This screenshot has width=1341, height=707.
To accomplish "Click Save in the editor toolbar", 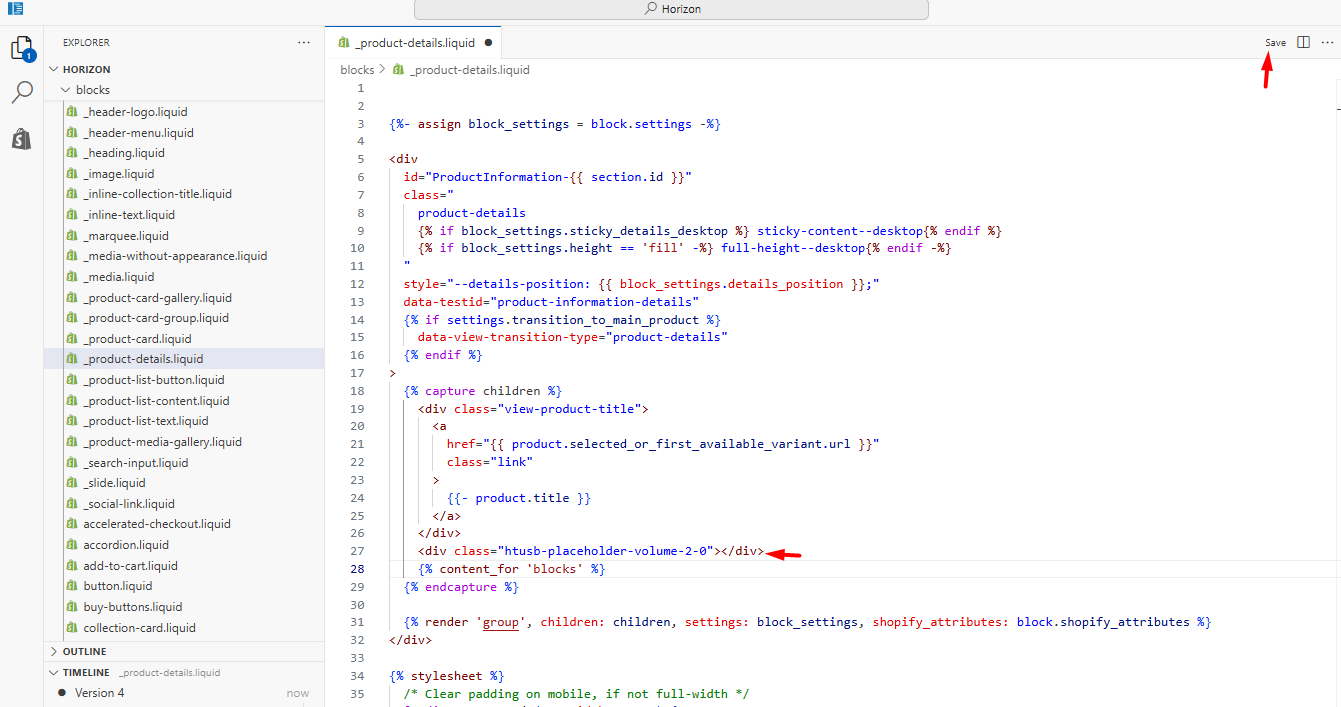I will point(1275,43).
